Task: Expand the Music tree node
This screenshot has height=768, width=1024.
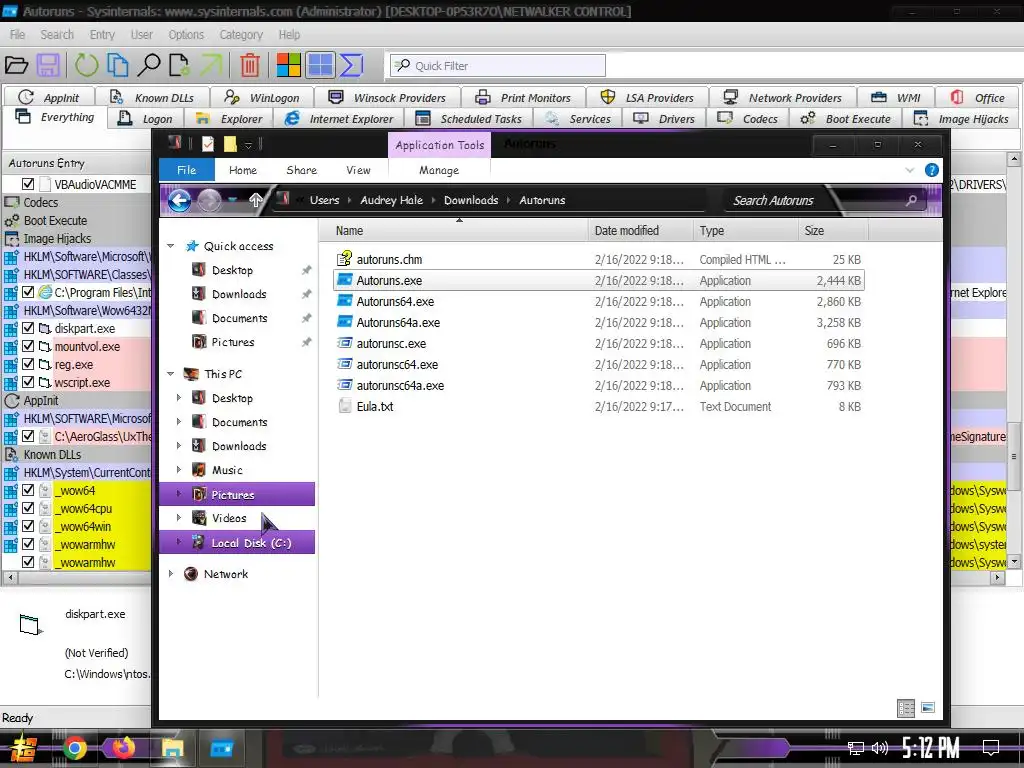Action: point(179,470)
